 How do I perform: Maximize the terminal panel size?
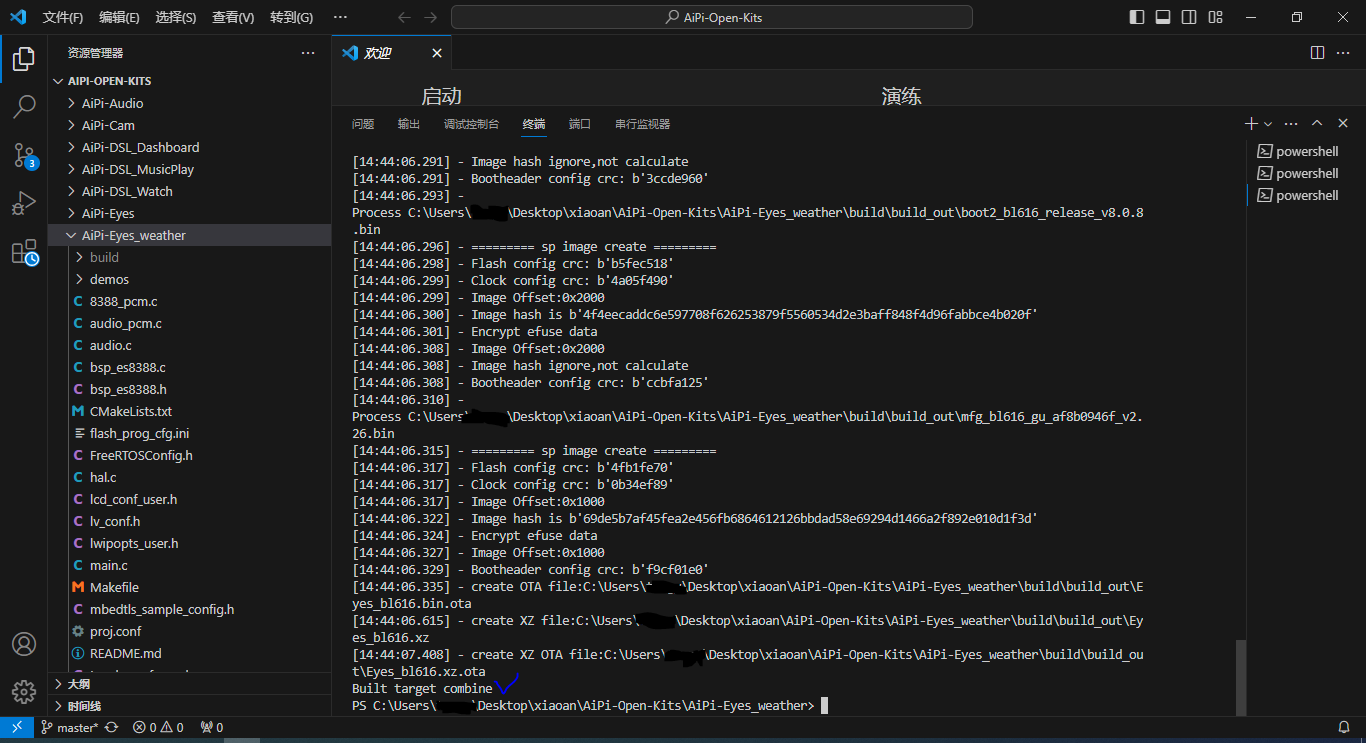pyautogui.click(x=1317, y=124)
